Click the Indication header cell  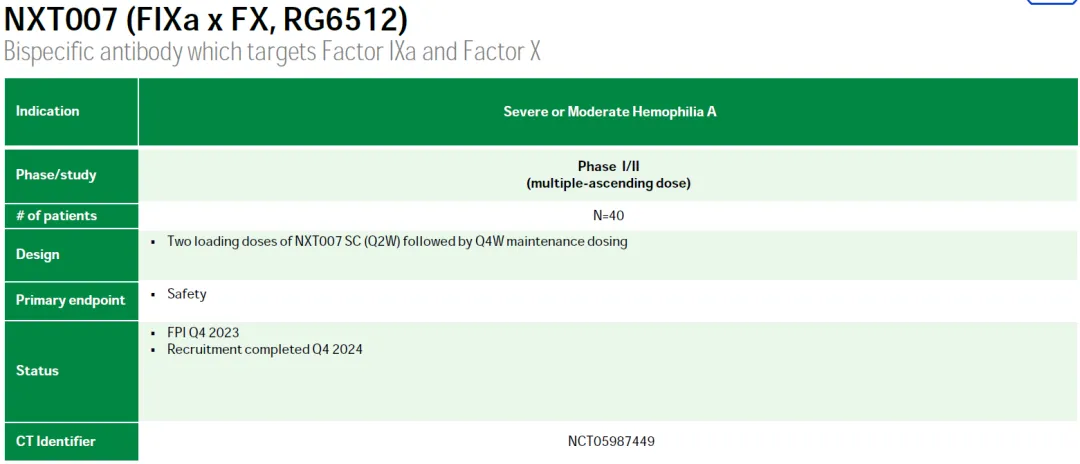48,111
